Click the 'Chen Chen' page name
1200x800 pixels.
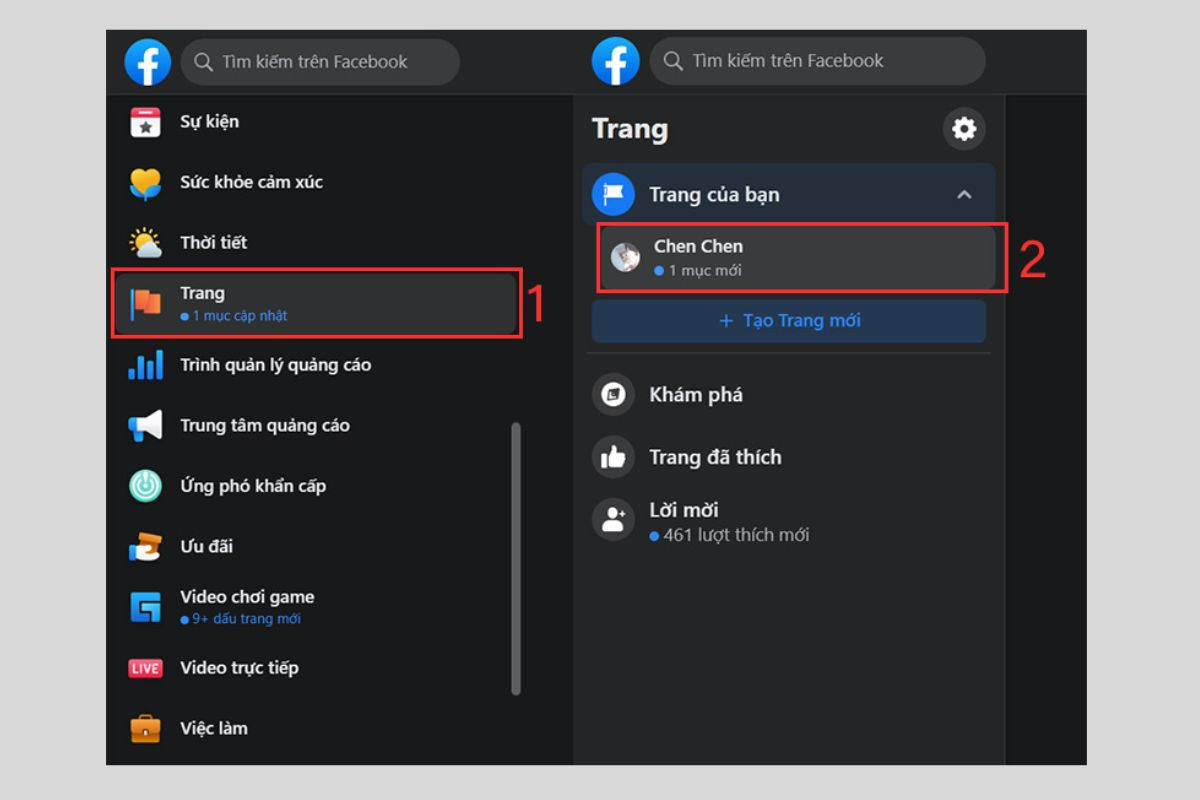pos(698,246)
